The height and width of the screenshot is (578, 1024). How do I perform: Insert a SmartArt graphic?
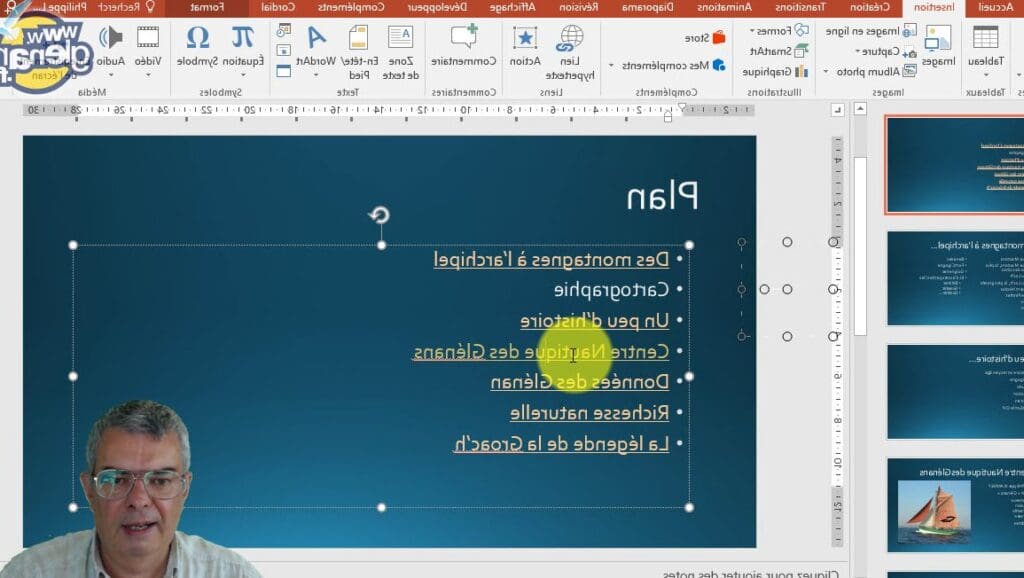click(x=779, y=51)
